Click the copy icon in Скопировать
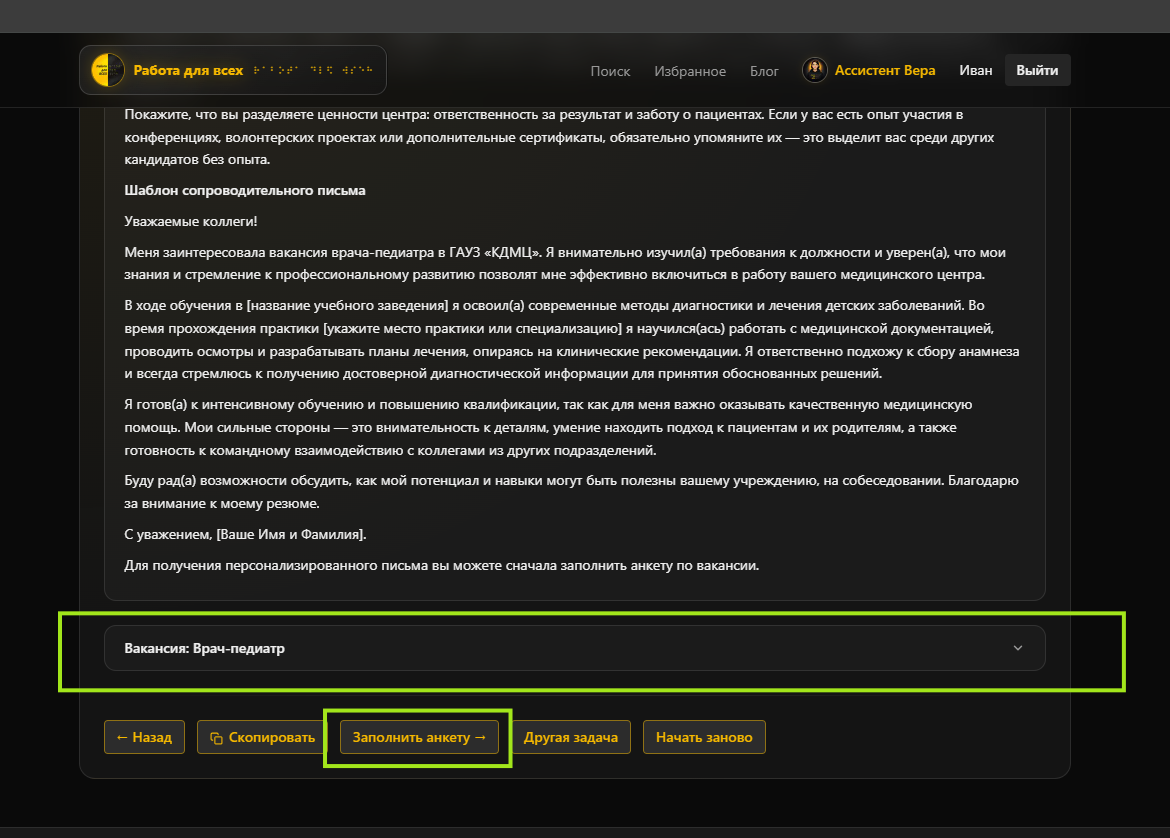This screenshot has height=838, width=1170. 216,738
